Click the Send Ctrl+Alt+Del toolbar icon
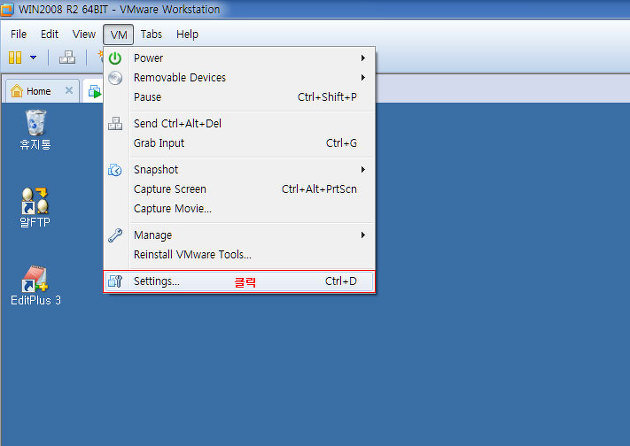This screenshot has width=630, height=446. 67,57
